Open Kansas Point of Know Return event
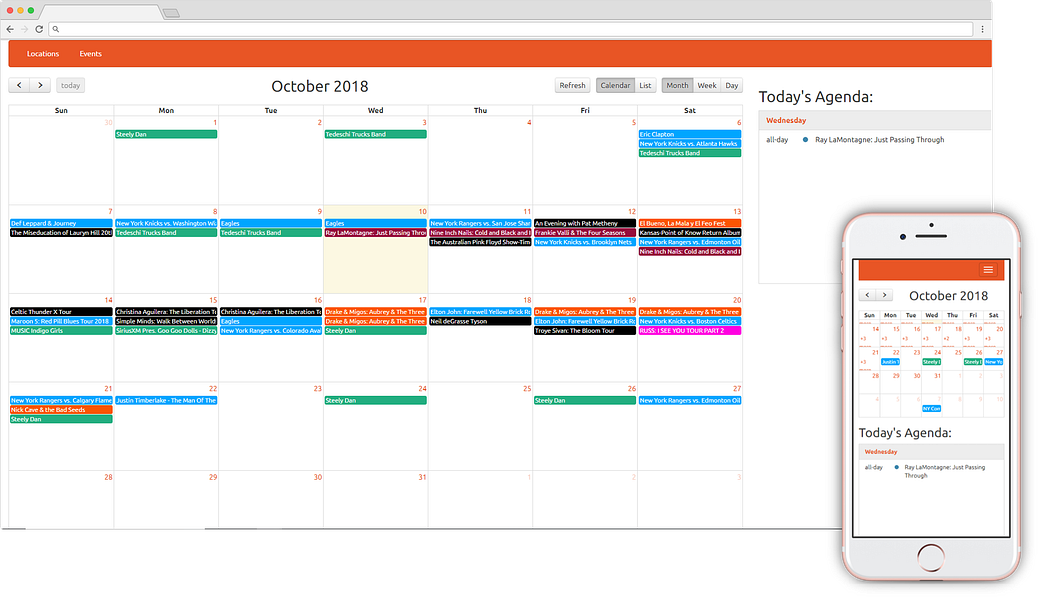 click(689, 232)
